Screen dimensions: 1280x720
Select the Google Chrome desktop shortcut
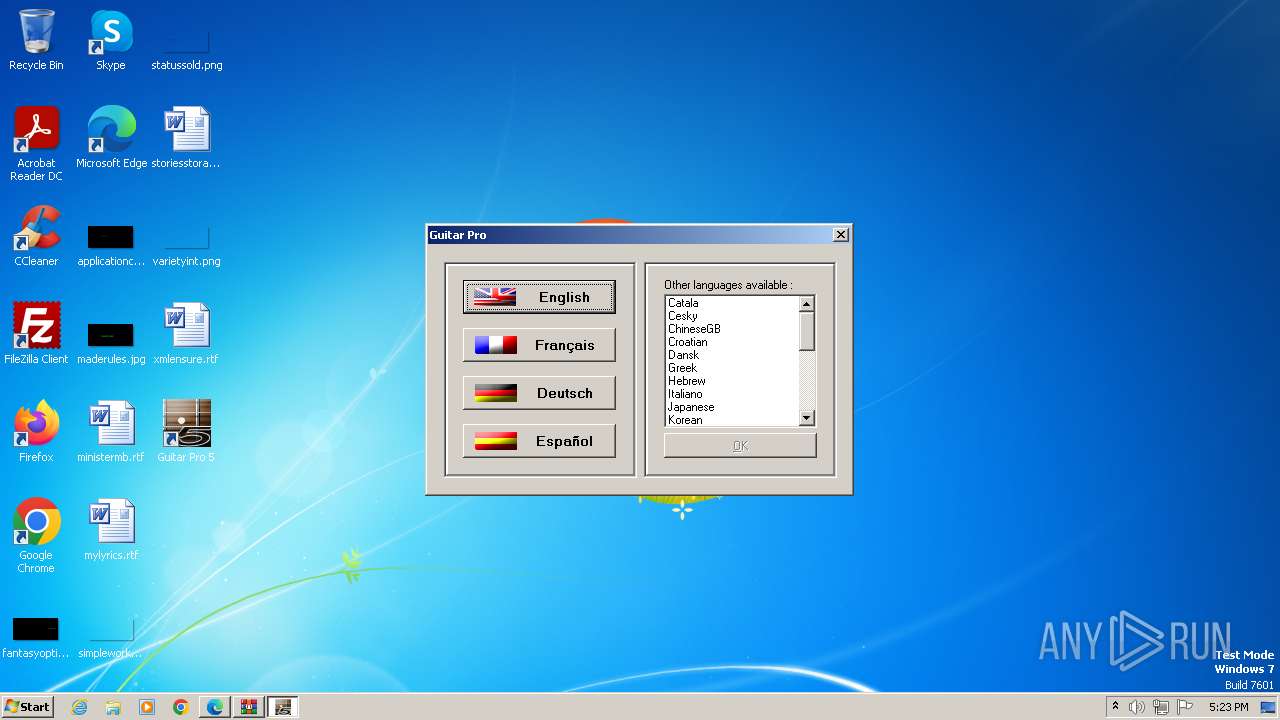pyautogui.click(x=36, y=536)
